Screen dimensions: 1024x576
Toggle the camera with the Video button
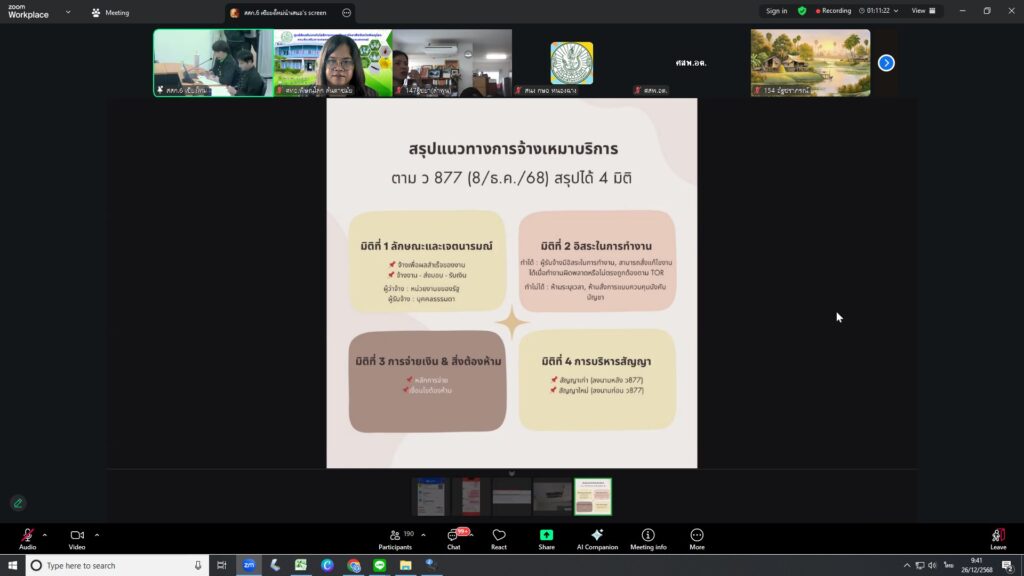click(77, 538)
